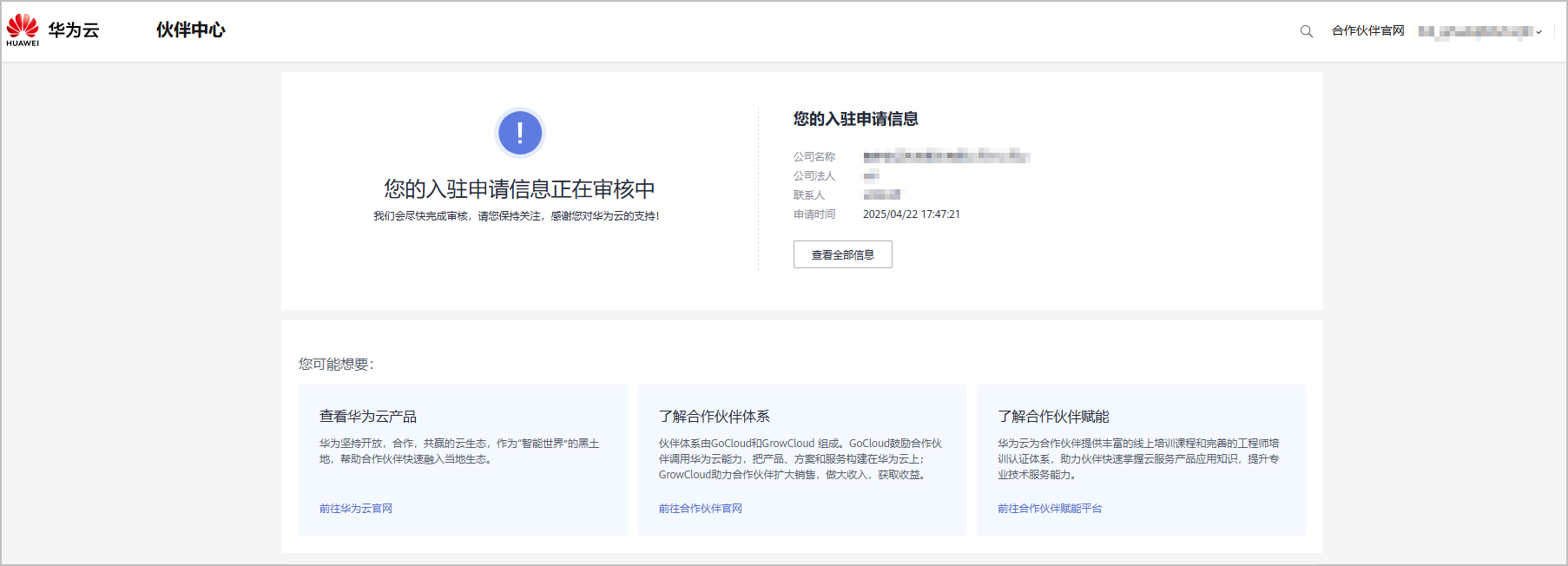The width and height of the screenshot is (1568, 566).
Task: Open 伙伴中心 header title
Action: (190, 30)
